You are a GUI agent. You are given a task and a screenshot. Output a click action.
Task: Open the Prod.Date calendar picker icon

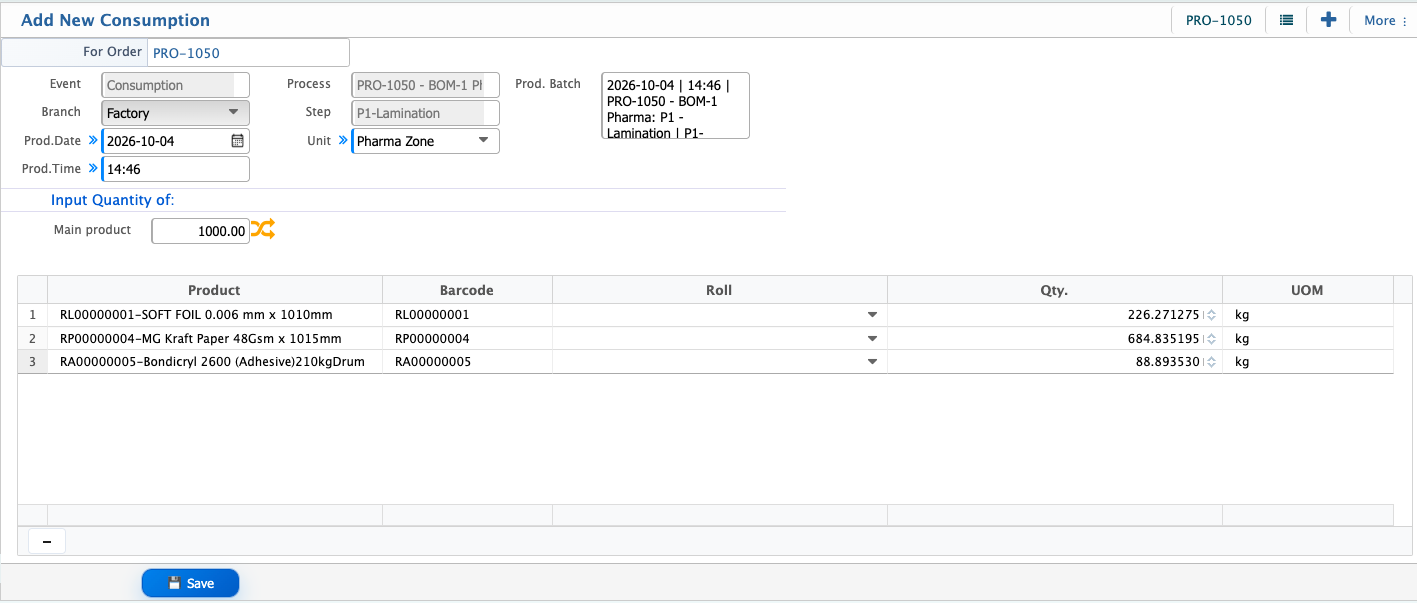(237, 141)
